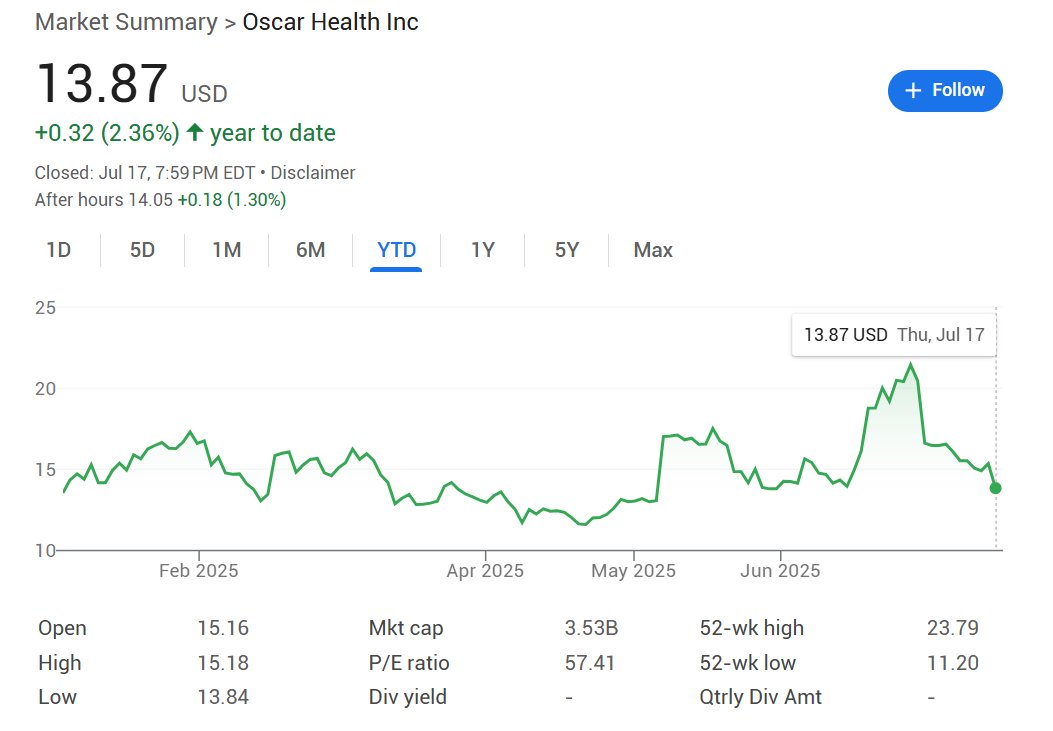Click the green up arrow icon
The image size is (1053, 731).
point(195,132)
